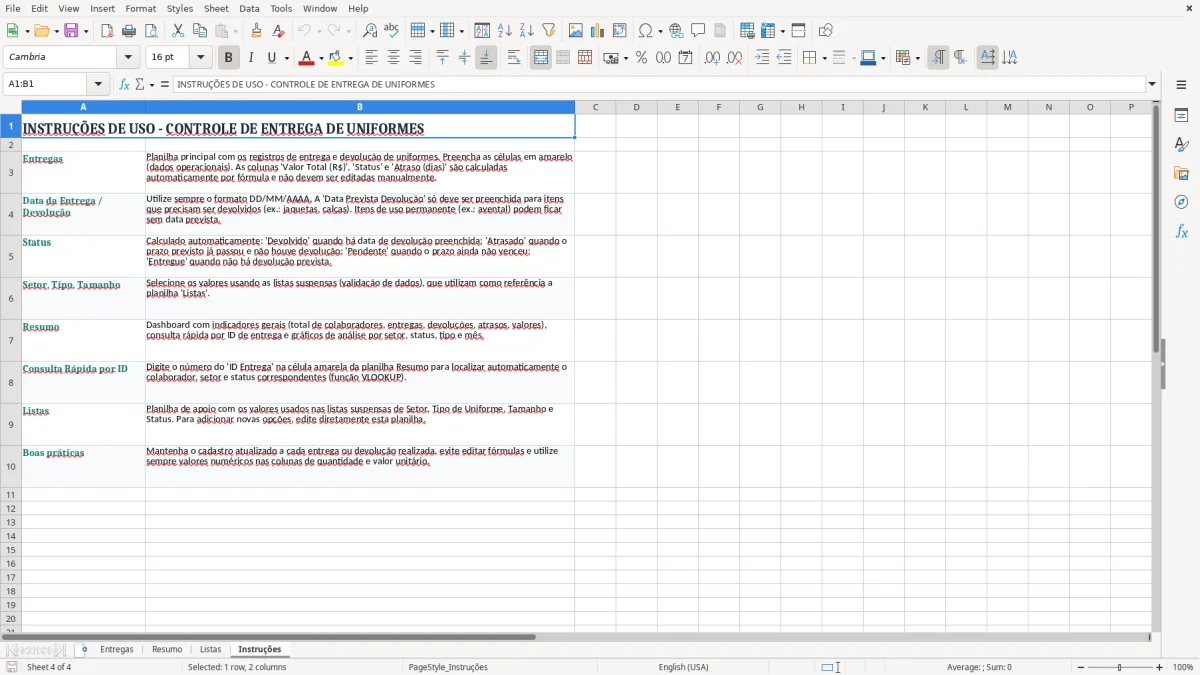Open Function Wizard next to Name Box
Image resolution: width=1200 pixels, height=675 pixels.
tap(125, 85)
